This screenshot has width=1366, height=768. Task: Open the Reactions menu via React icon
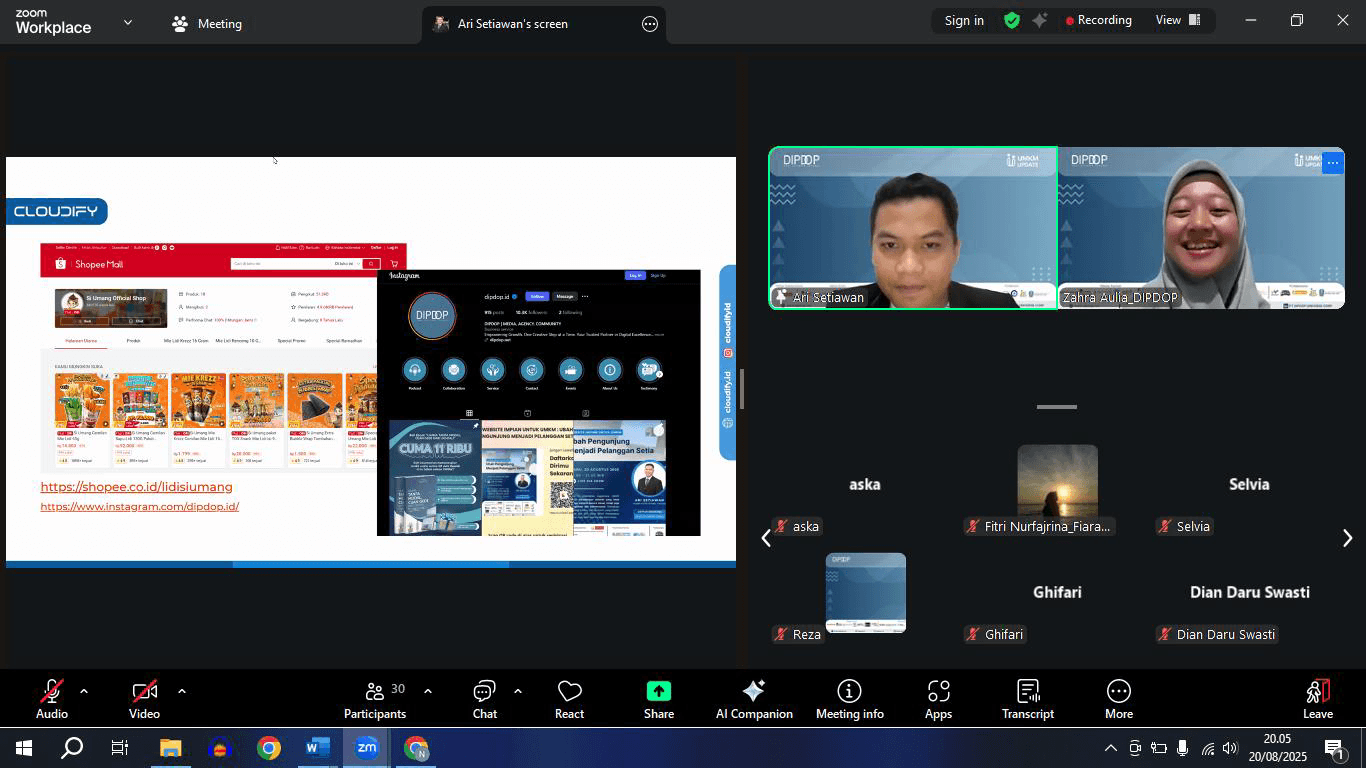569,697
